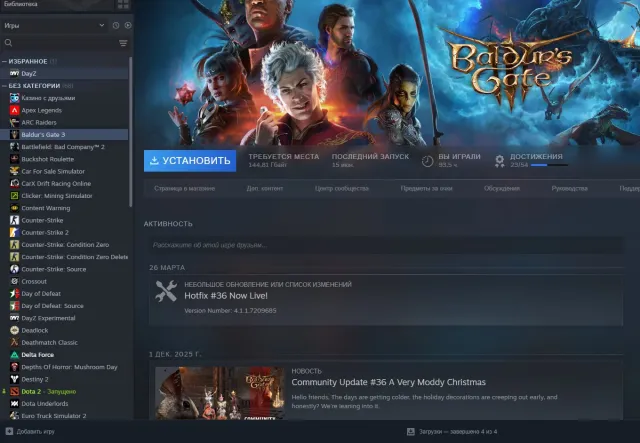Click ДОСТИЖЕНИЯ achievements label
640x443 pixels.
(x=536, y=157)
